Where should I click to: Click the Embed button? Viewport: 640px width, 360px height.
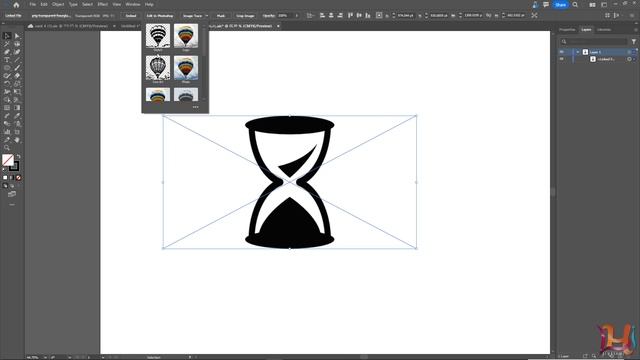[131, 16]
